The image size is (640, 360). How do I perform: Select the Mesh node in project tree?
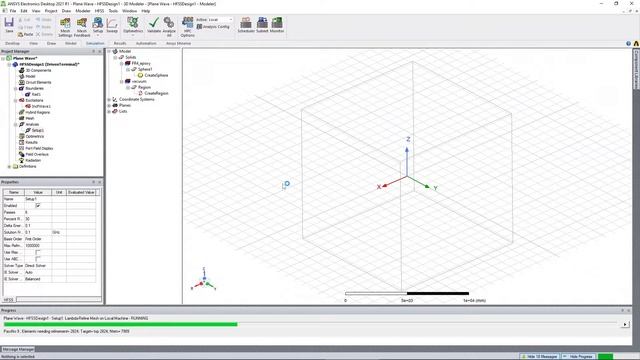(x=27, y=118)
